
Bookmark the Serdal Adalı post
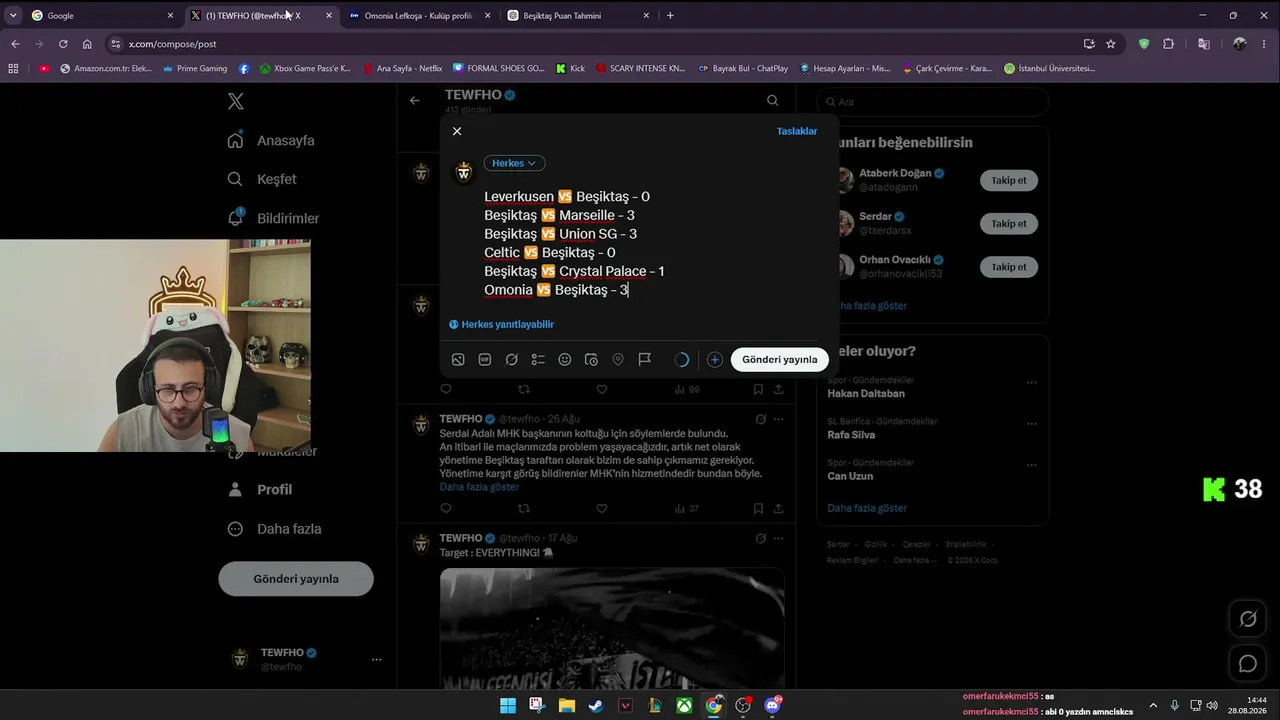[x=758, y=508]
